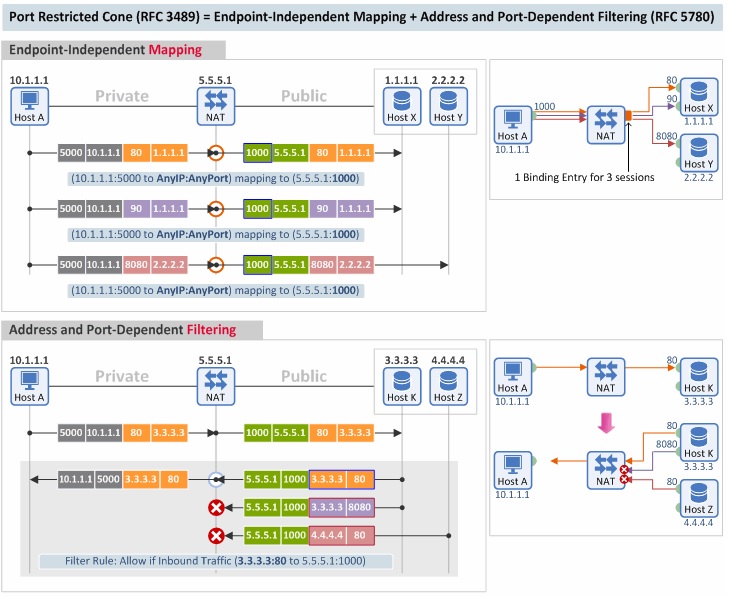Select the Endpoint-Independent Mapping section header
This screenshot has width=730, height=596.
115,50
